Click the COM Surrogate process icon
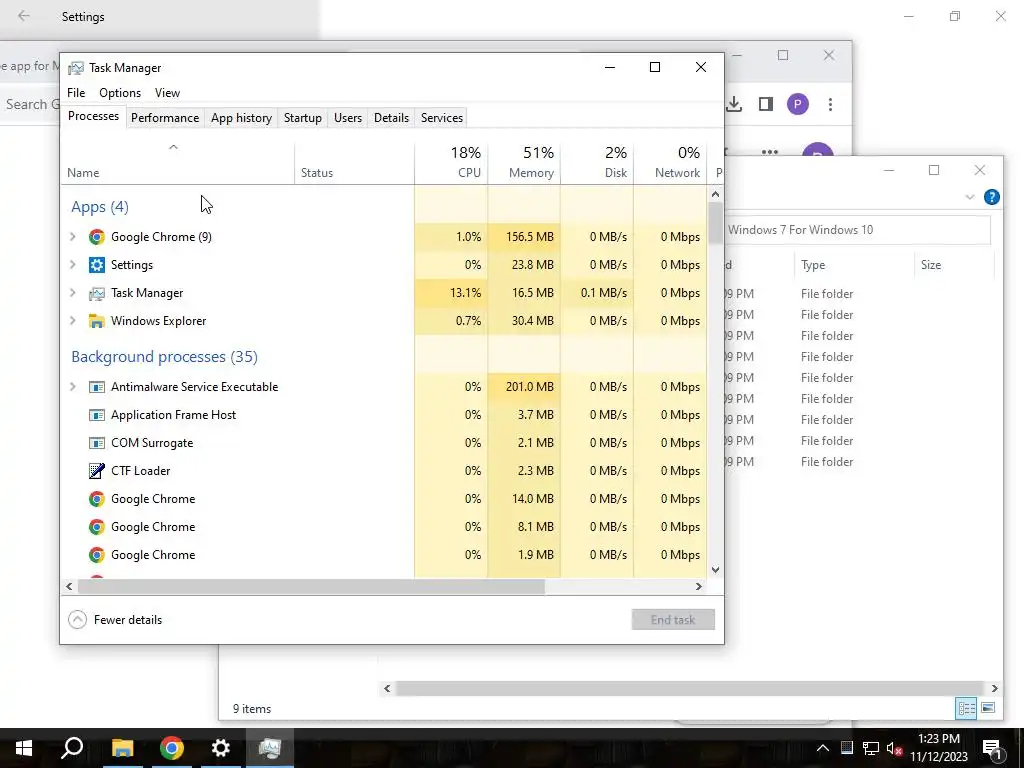Image resolution: width=1024 pixels, height=768 pixels. 97,443
